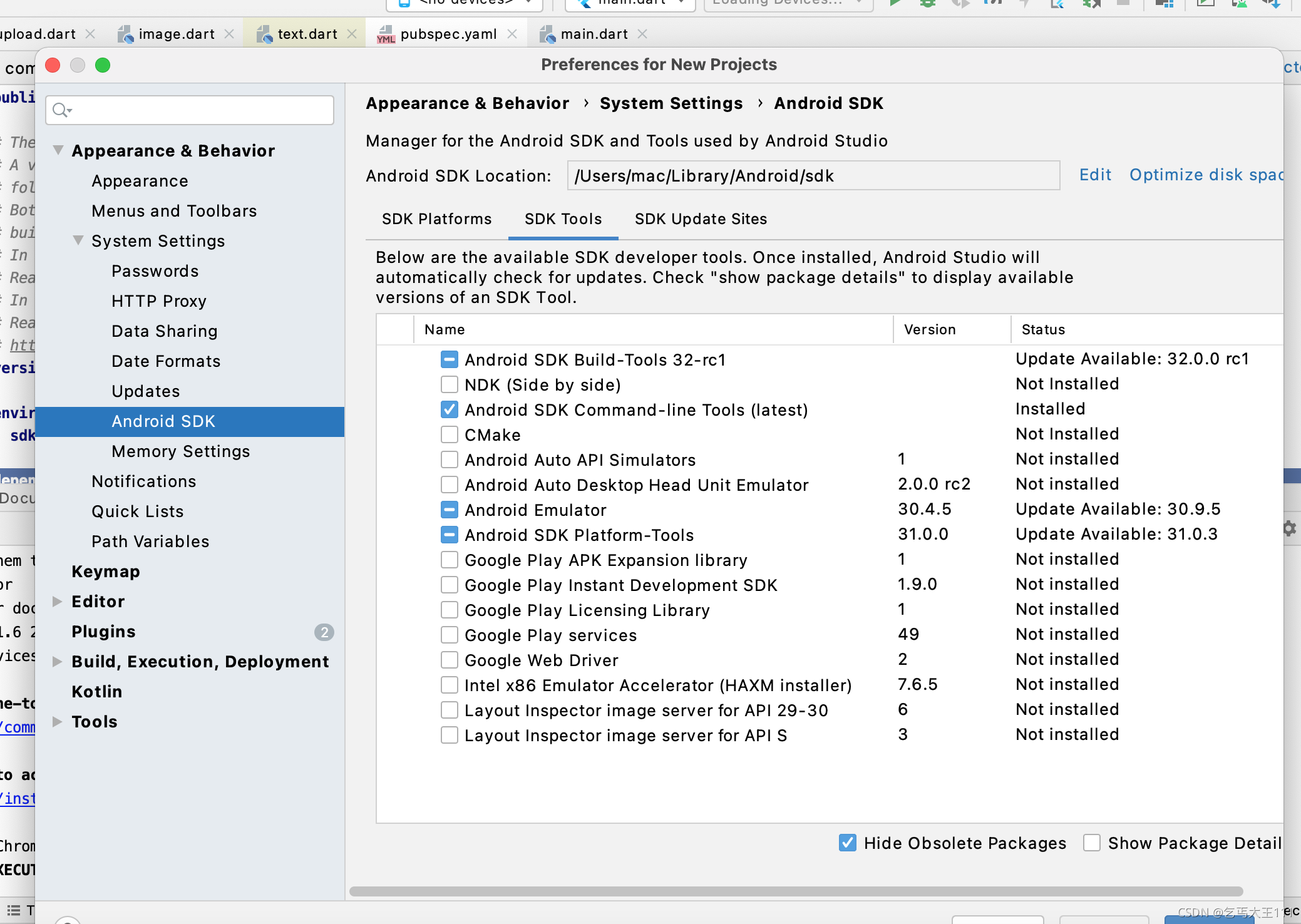Click the Edit link for SDK location
Image resolution: width=1301 pixels, height=924 pixels.
pyautogui.click(x=1094, y=175)
